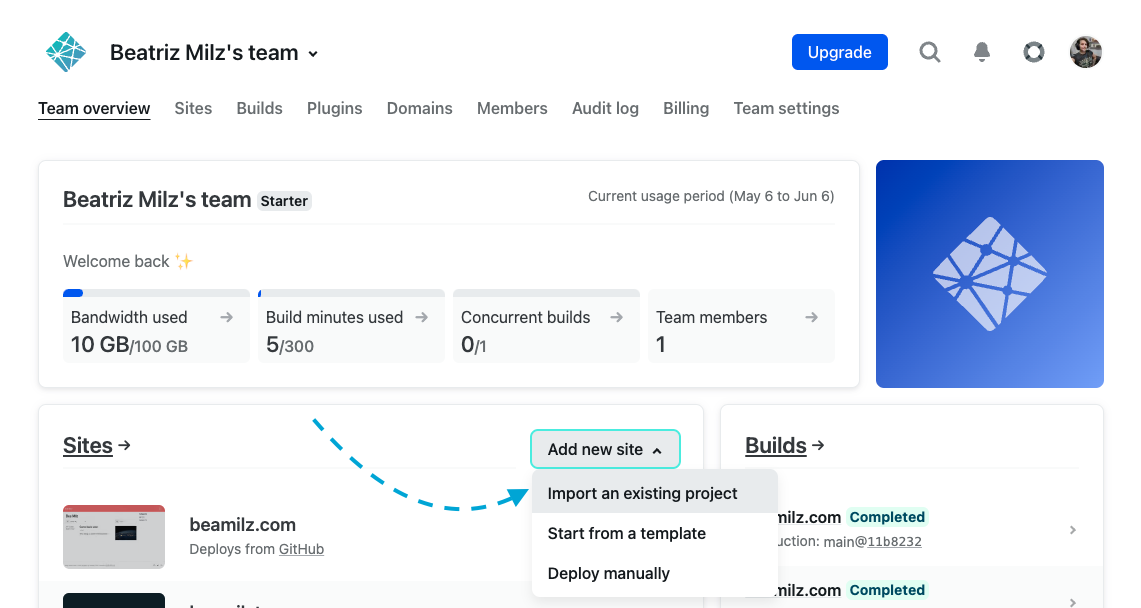
Task: Click the large Netlify banner image
Action: click(x=990, y=273)
